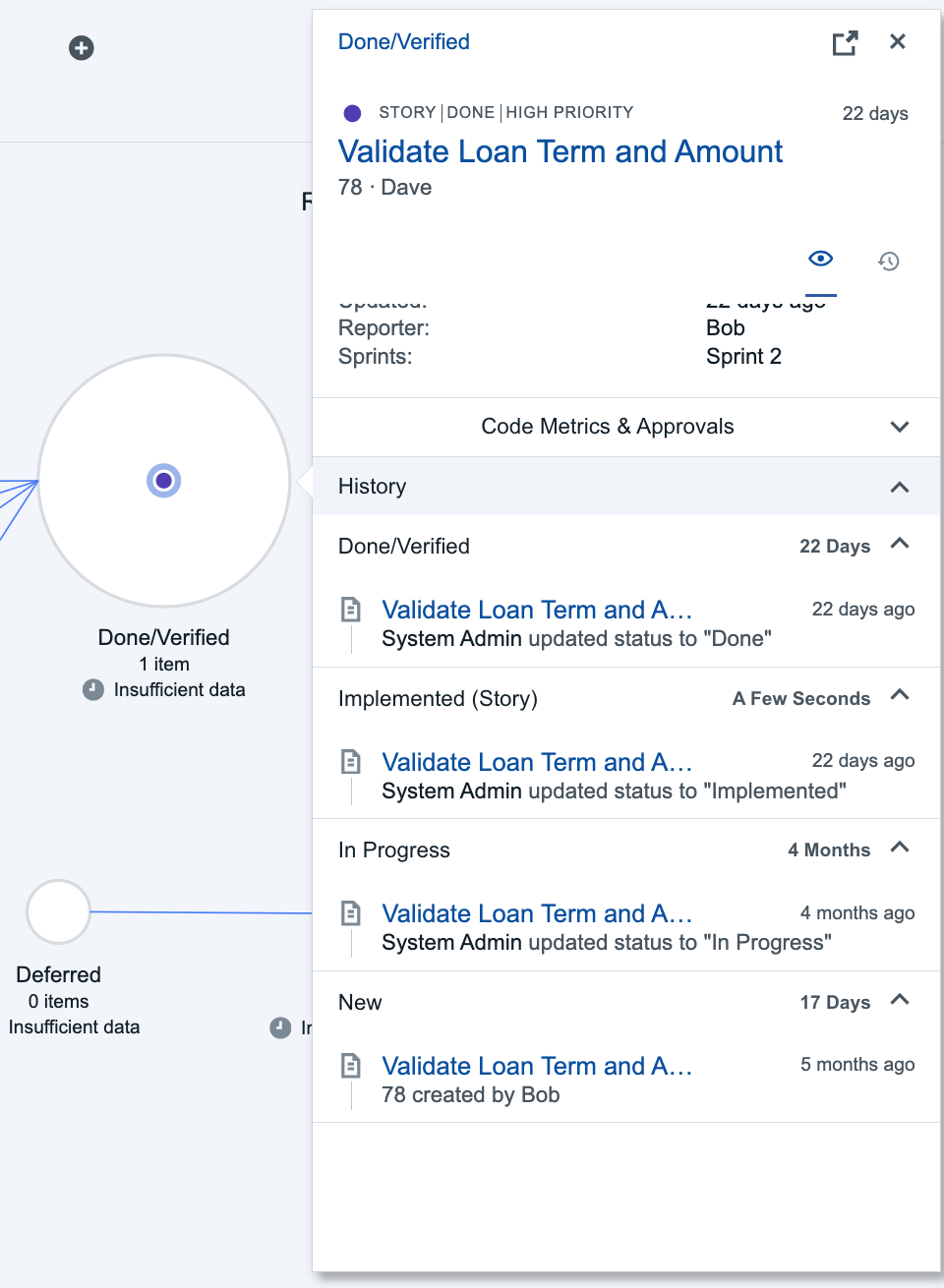
Task: Click document icon in Implemented history entry
Action: pos(351,761)
